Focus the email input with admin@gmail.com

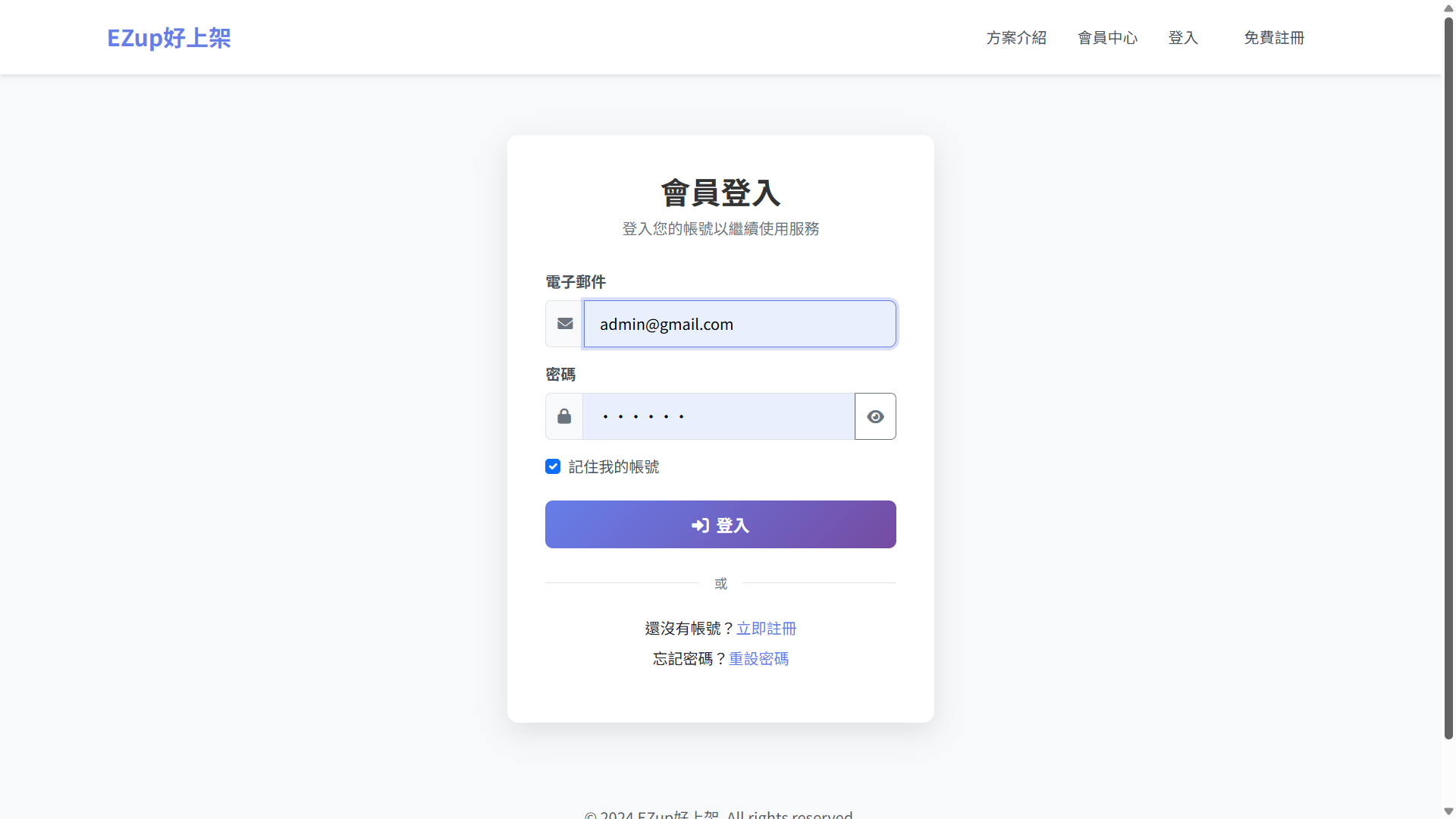[x=739, y=324]
